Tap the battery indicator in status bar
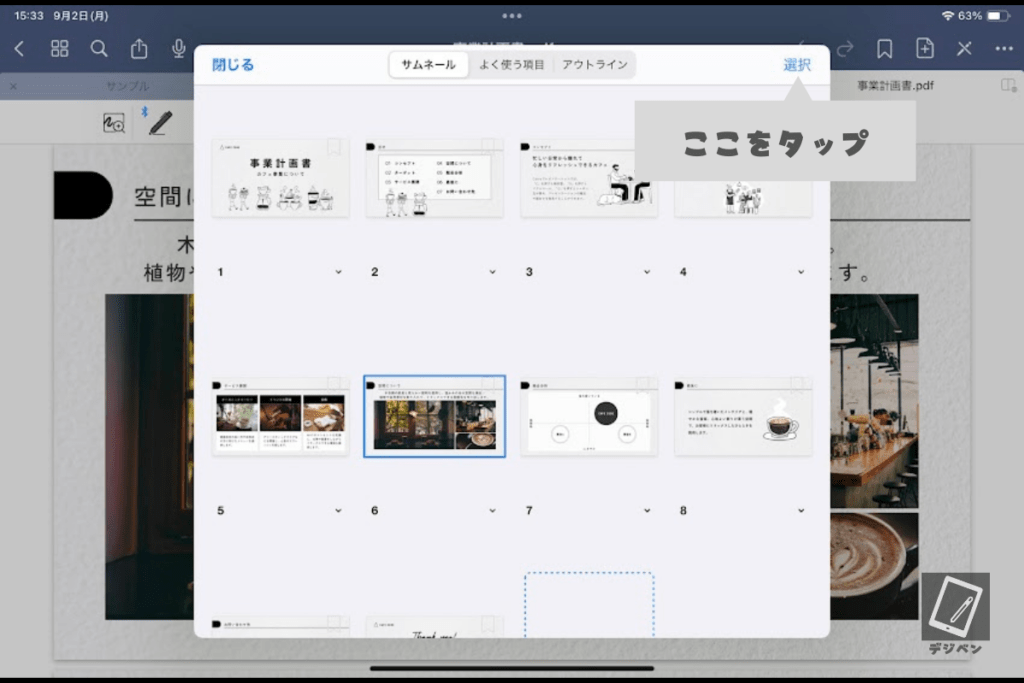Screen dimensions: 1024x683 (997, 16)
